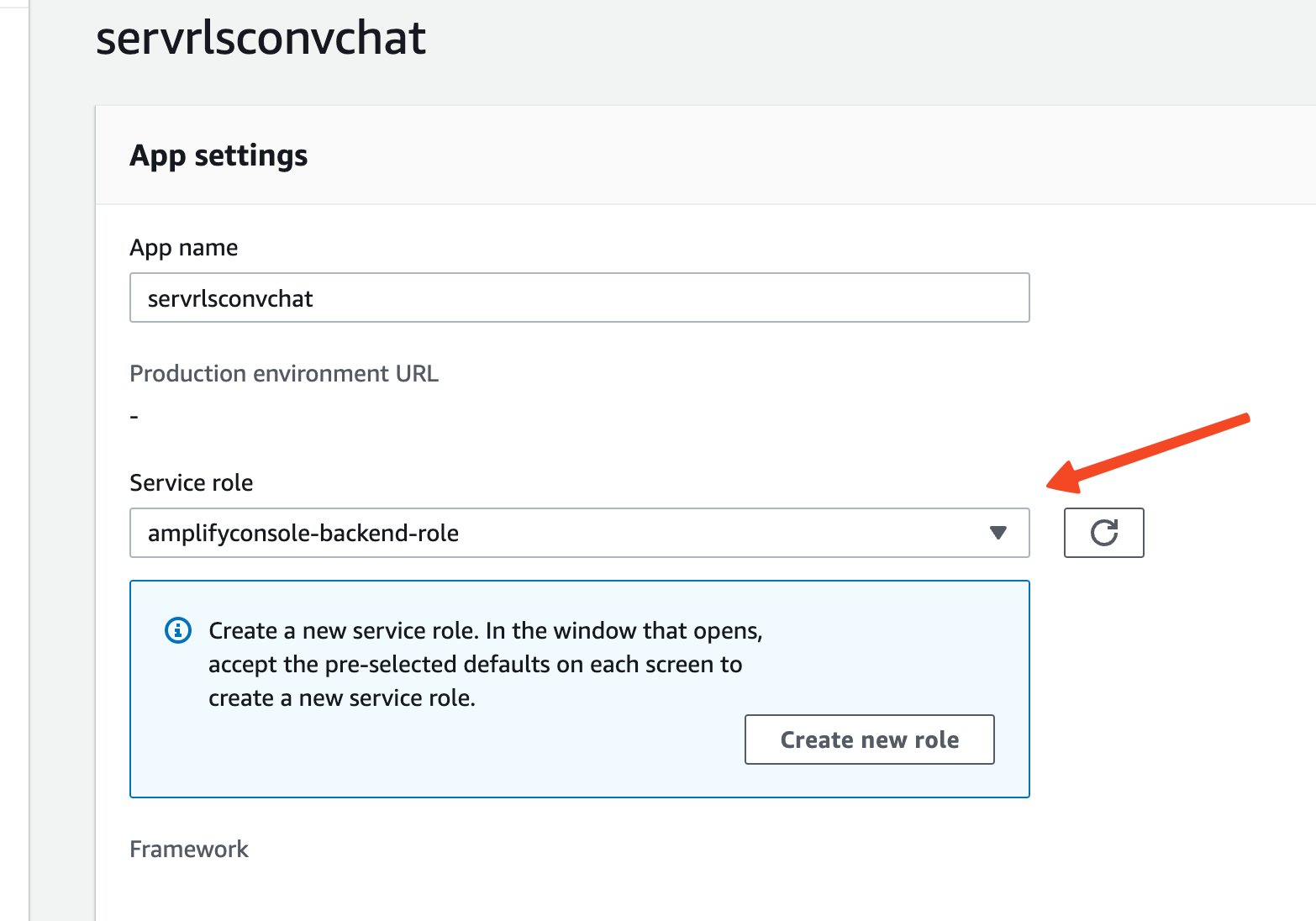Image resolution: width=1316 pixels, height=921 pixels.
Task: Click the red arrow annotation
Action: (x=1147, y=453)
